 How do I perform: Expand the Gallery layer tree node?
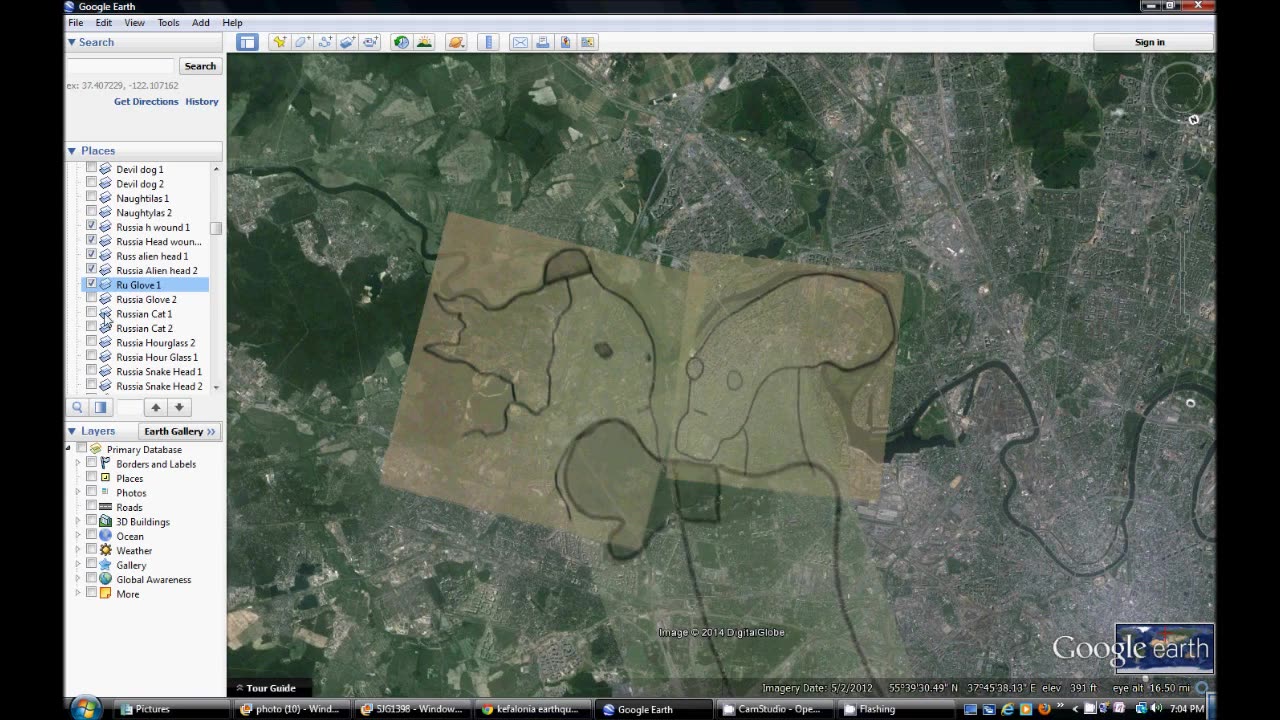click(78, 565)
